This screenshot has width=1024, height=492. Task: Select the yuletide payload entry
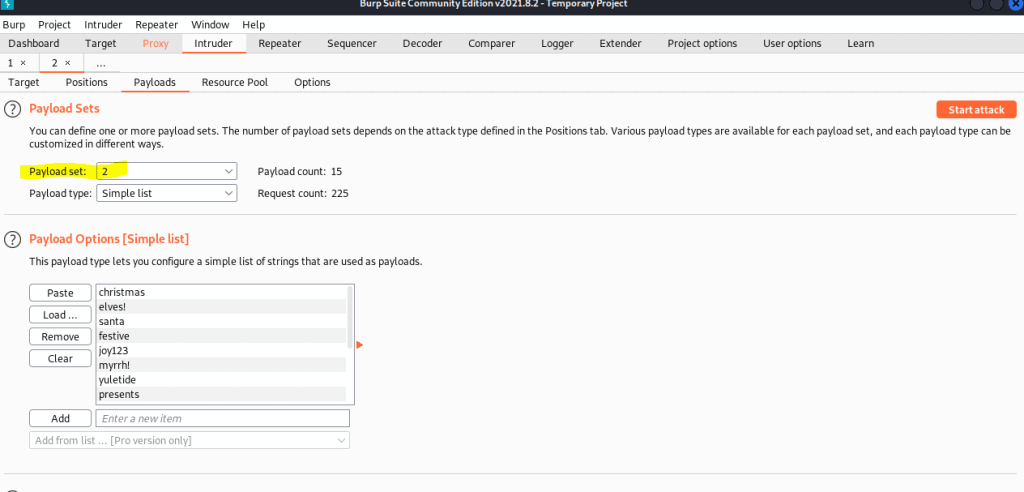click(221, 380)
